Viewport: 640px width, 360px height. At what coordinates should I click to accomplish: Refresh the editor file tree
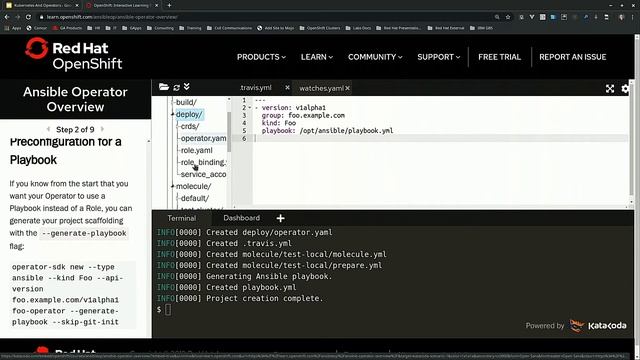coord(176,88)
